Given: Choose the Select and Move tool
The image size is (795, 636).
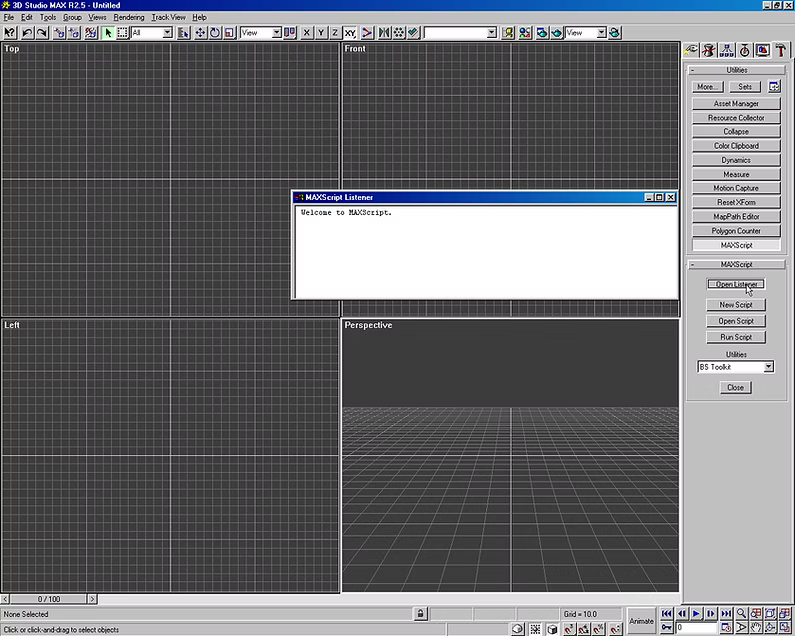Looking at the screenshot, I should (x=200, y=33).
